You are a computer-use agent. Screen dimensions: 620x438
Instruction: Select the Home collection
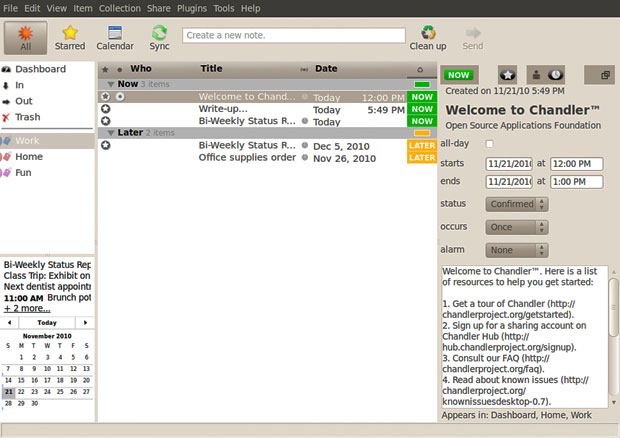point(29,157)
